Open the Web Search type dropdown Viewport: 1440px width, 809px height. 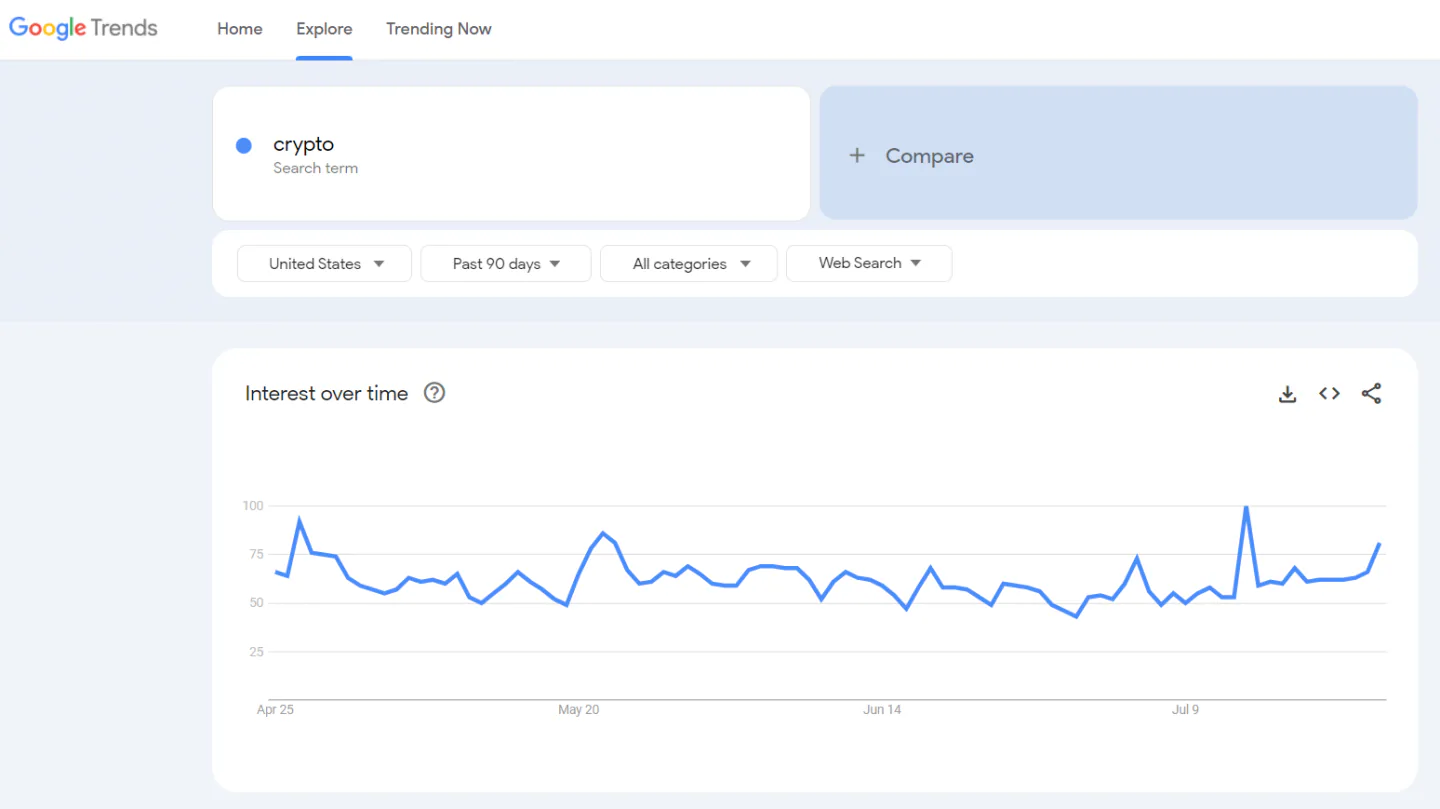[869, 263]
